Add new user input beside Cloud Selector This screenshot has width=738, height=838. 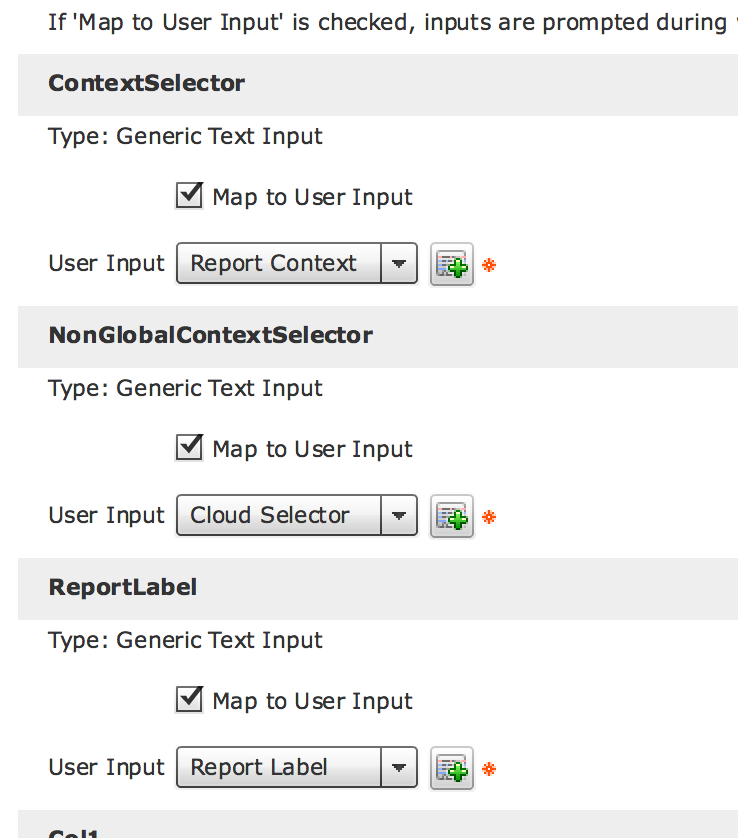(x=452, y=516)
